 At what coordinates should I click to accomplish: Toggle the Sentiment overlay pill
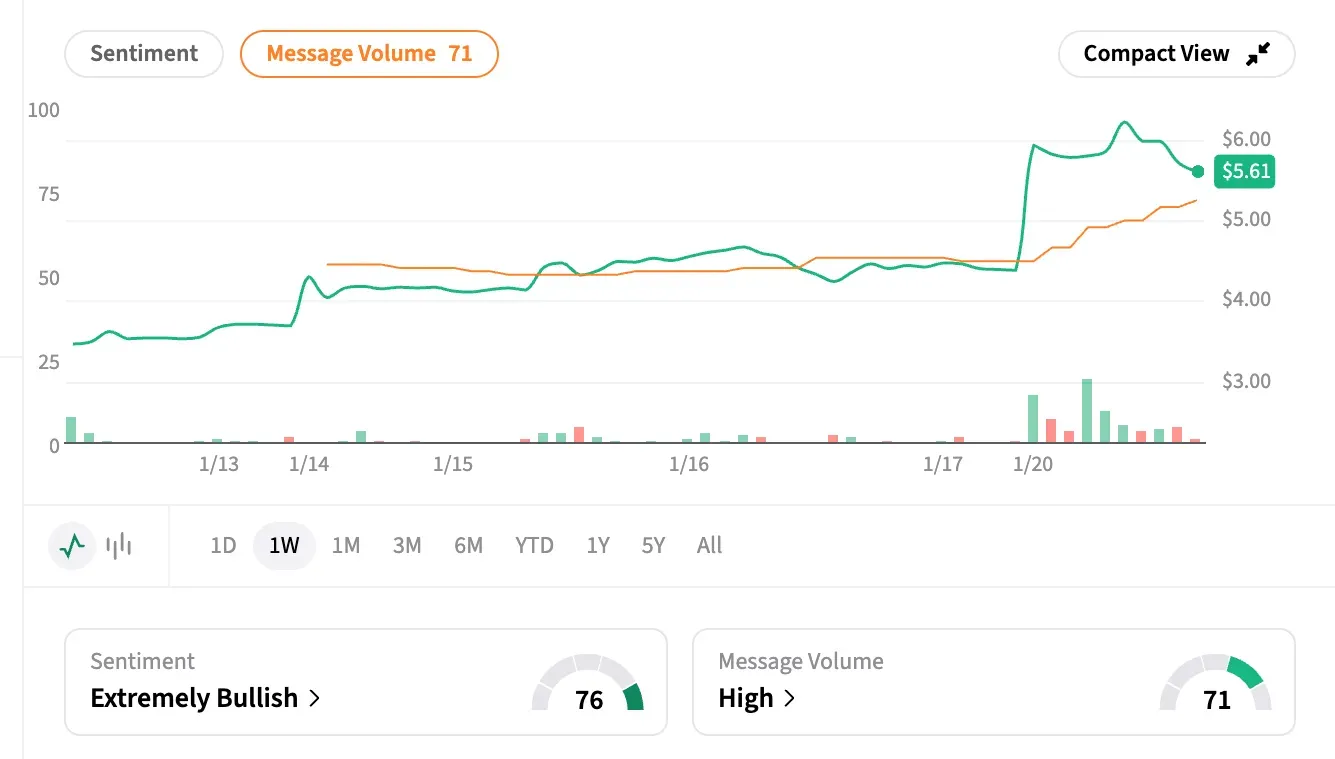pos(143,53)
